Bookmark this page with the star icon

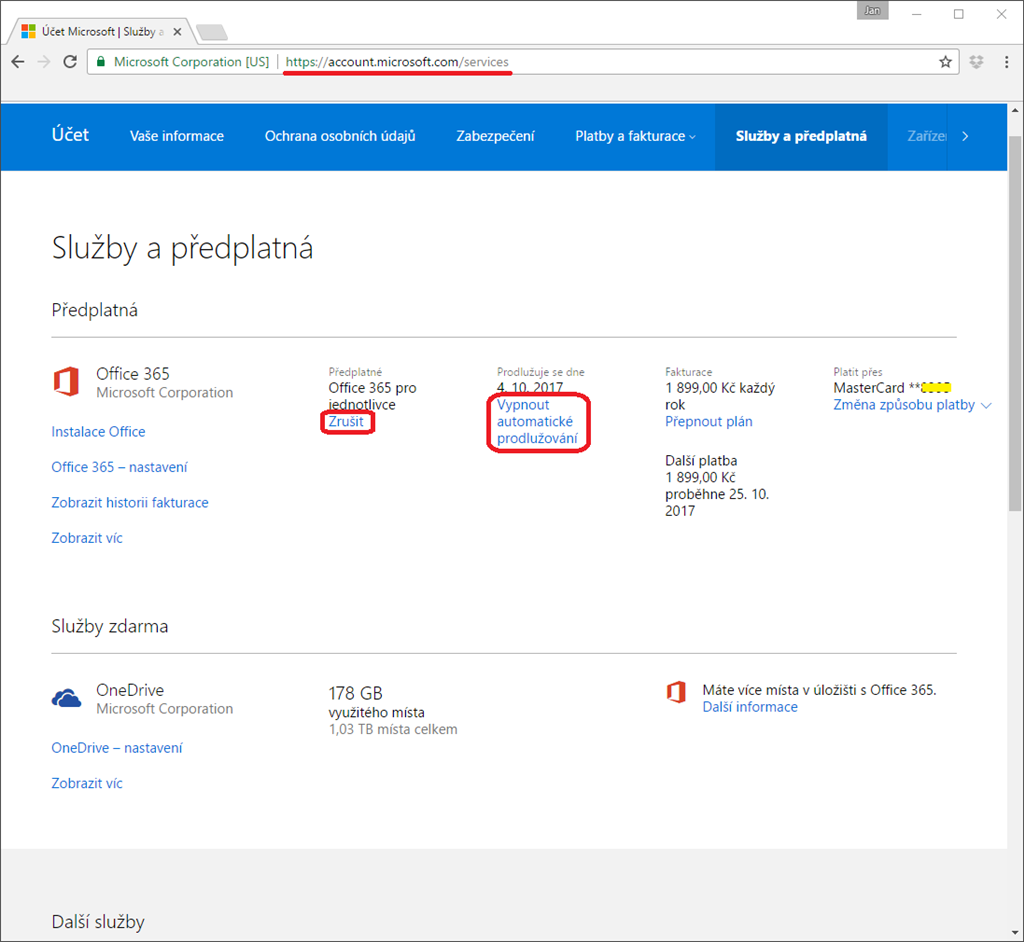945,62
